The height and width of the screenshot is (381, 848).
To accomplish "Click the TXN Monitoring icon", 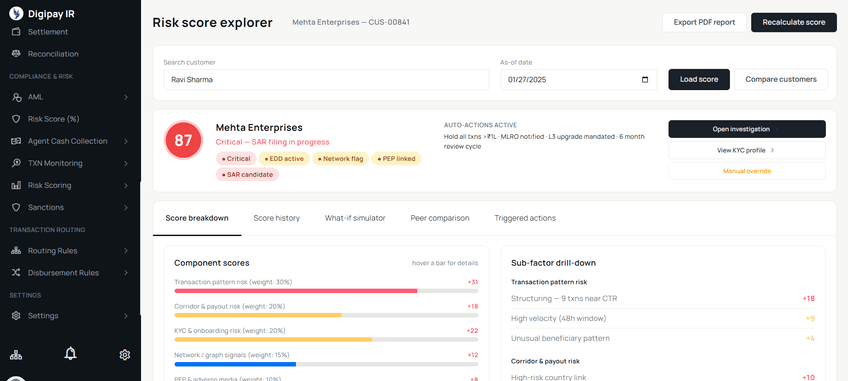I will (16, 163).
